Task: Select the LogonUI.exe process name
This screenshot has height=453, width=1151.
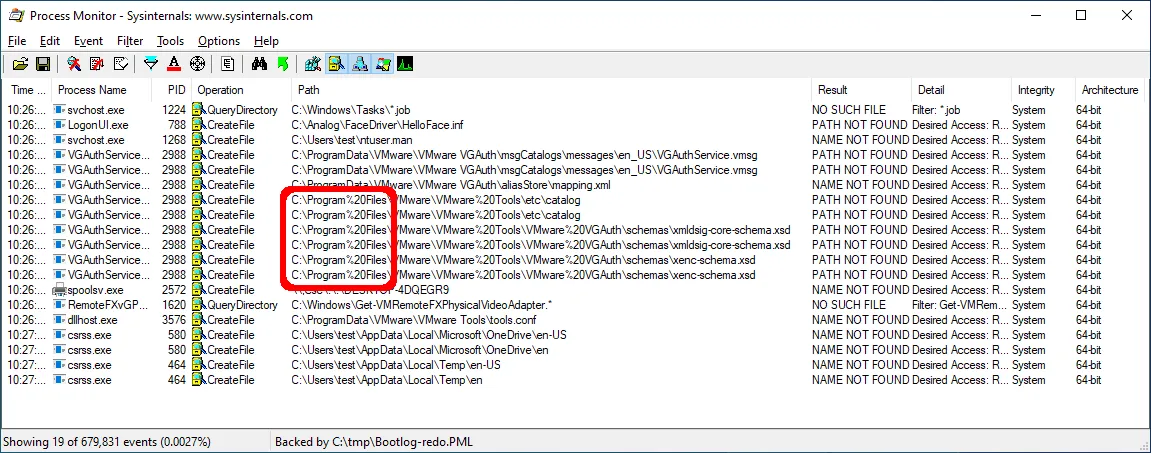Action: point(98,126)
